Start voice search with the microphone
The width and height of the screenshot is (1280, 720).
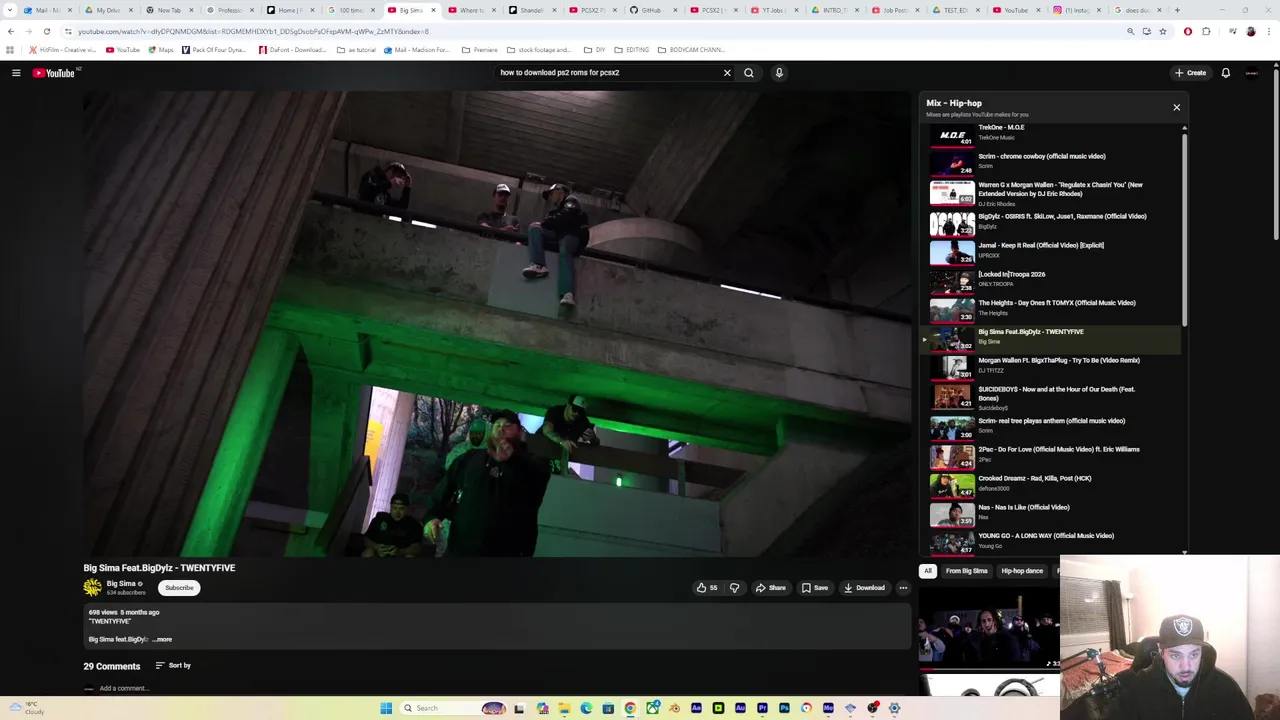779,73
